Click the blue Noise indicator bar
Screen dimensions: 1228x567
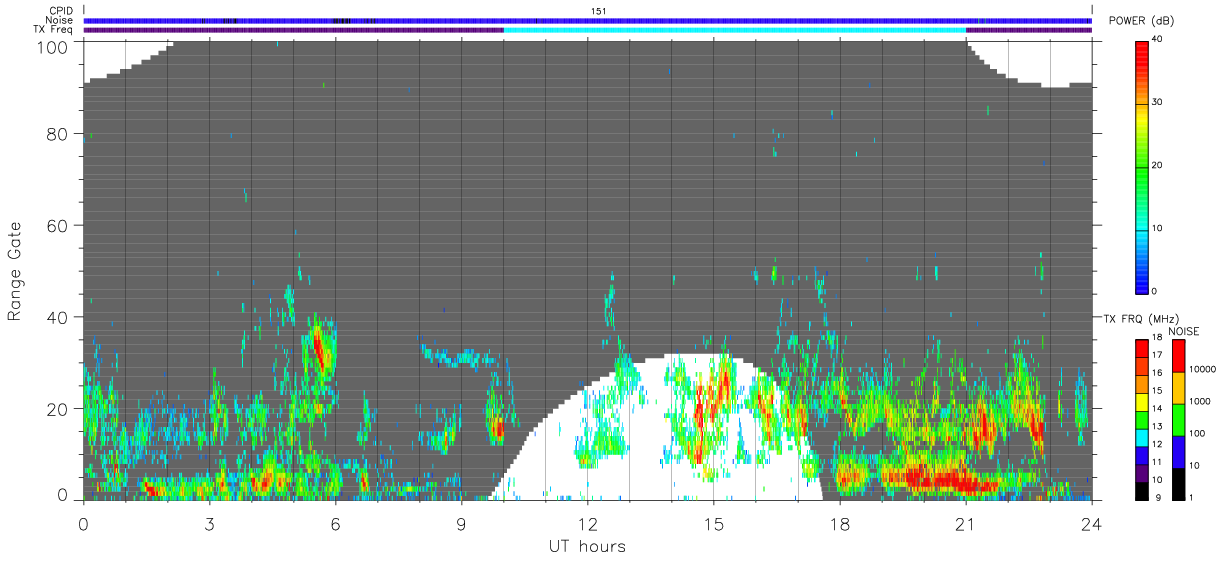587,20
